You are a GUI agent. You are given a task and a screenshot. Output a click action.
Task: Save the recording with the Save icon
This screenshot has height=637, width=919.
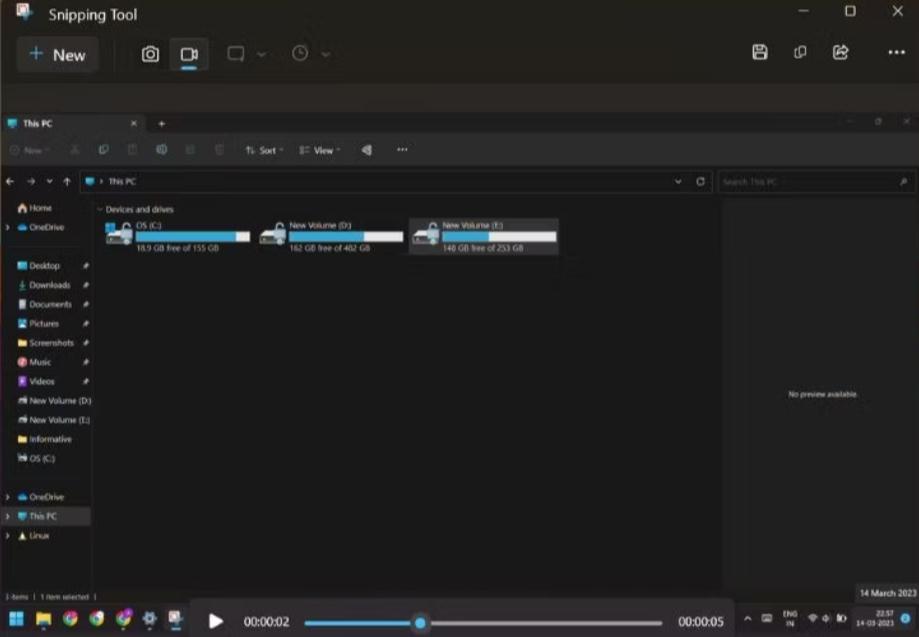coord(760,52)
